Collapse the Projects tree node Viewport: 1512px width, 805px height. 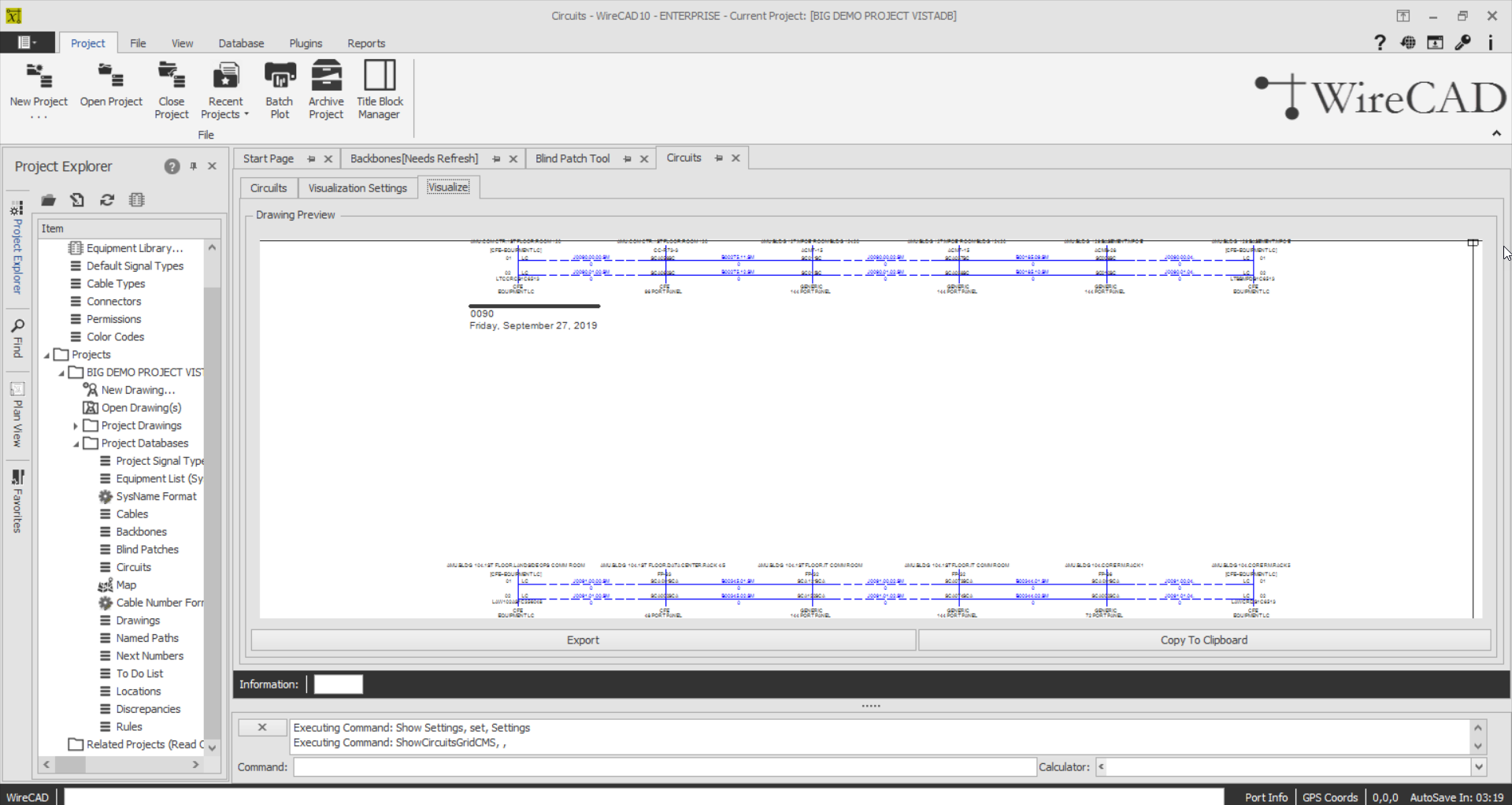point(46,355)
